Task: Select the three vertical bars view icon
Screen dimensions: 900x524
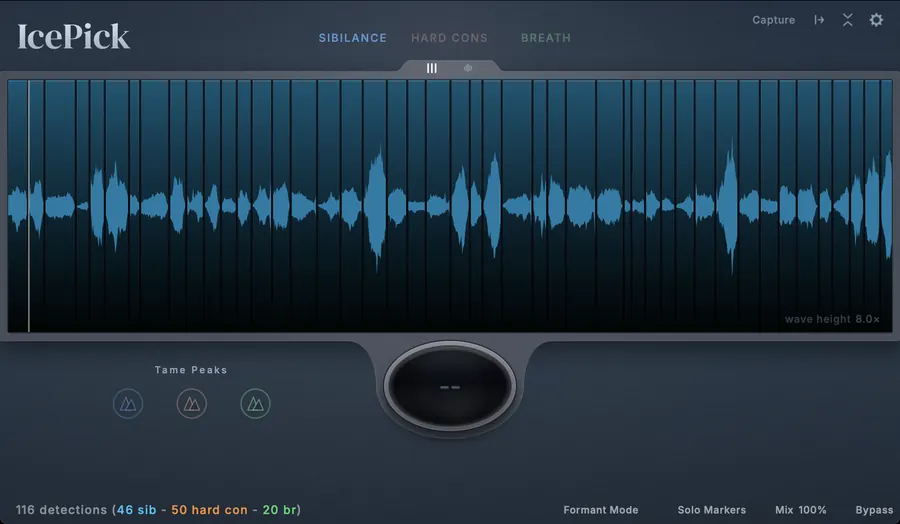Action: pos(432,68)
